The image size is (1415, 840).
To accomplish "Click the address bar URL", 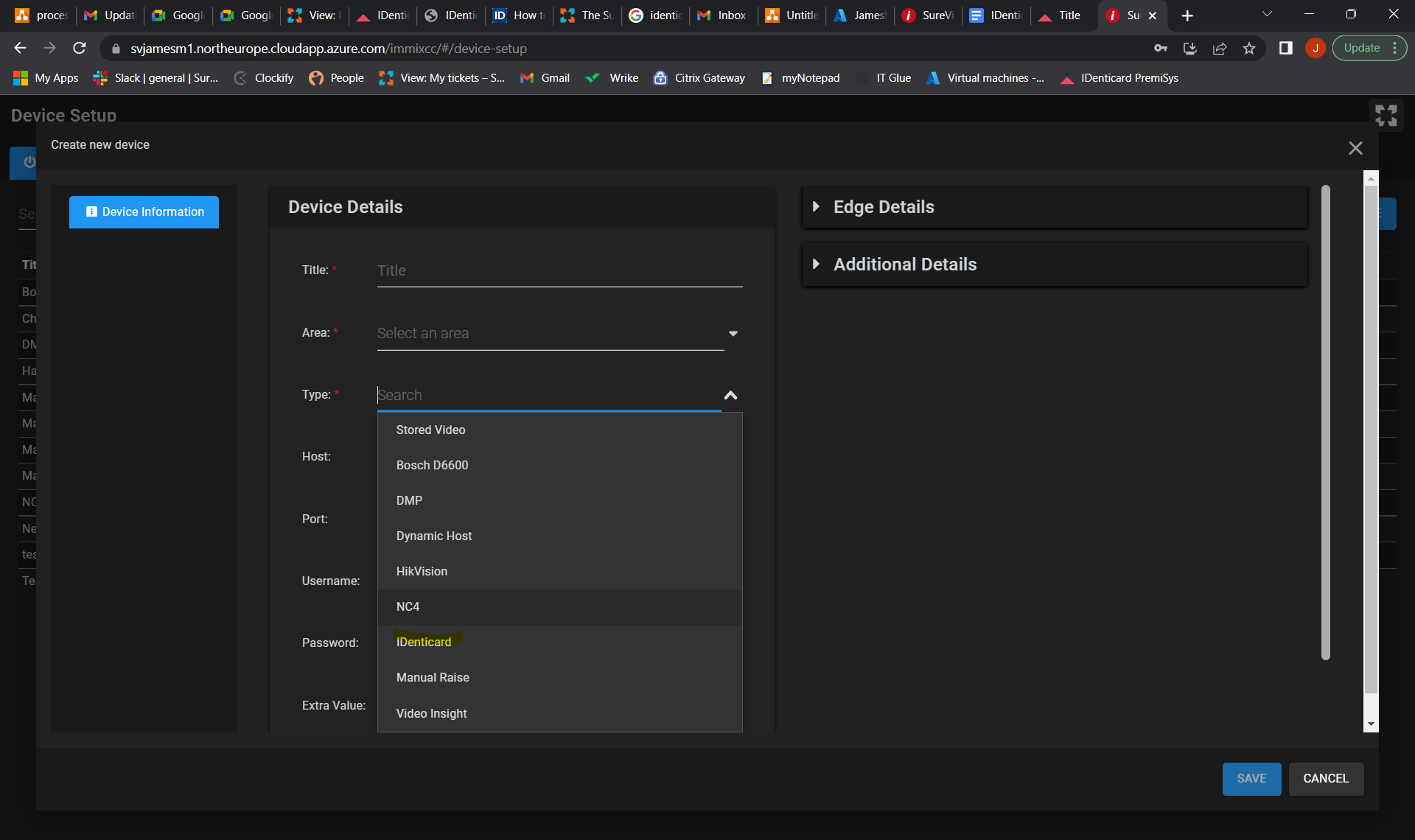I will pos(329,49).
